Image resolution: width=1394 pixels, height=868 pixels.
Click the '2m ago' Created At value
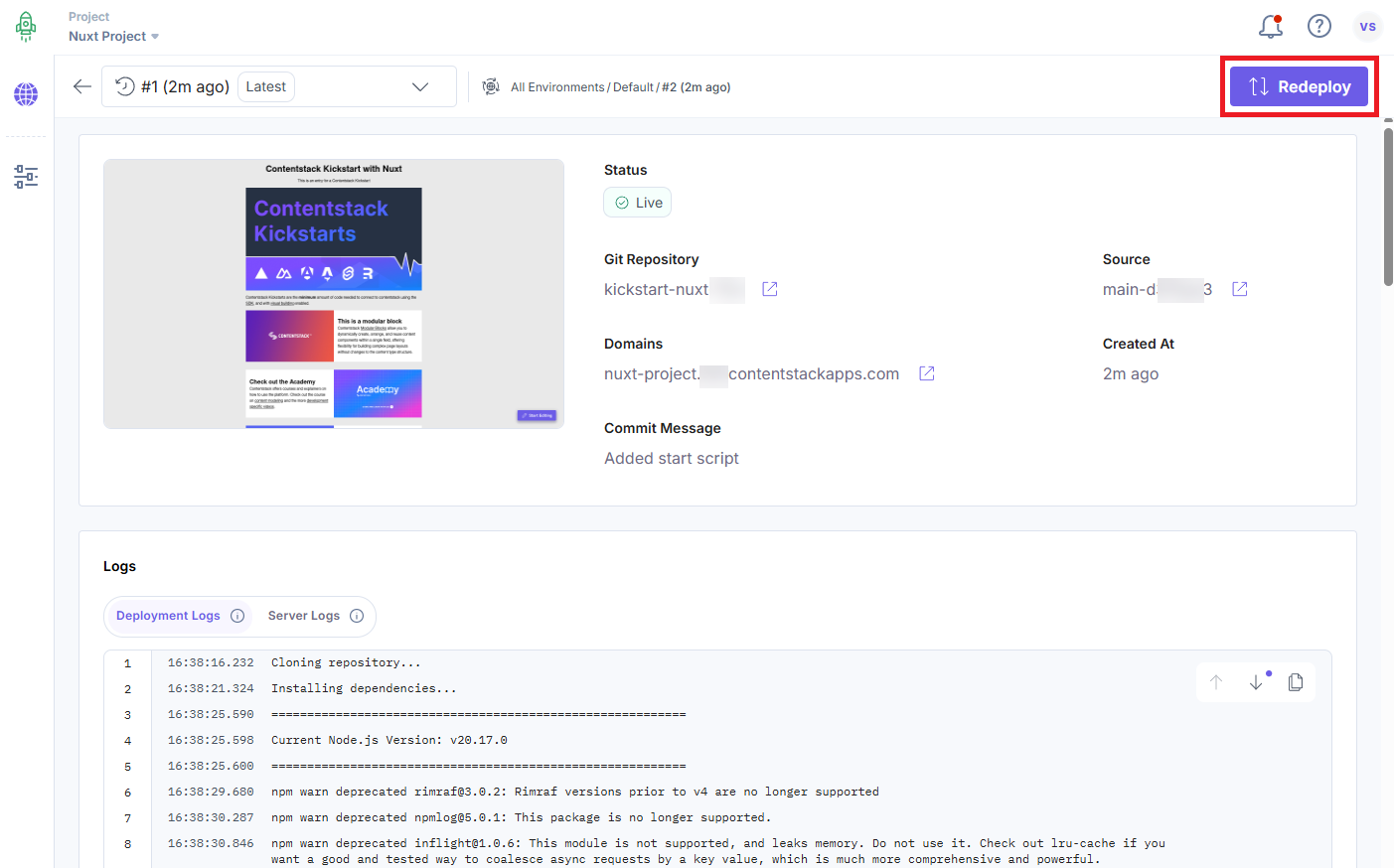coord(1131,373)
